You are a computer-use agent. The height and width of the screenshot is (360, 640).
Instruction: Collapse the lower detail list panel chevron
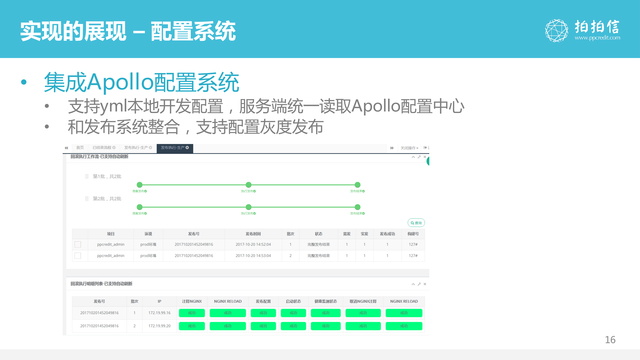point(413,284)
